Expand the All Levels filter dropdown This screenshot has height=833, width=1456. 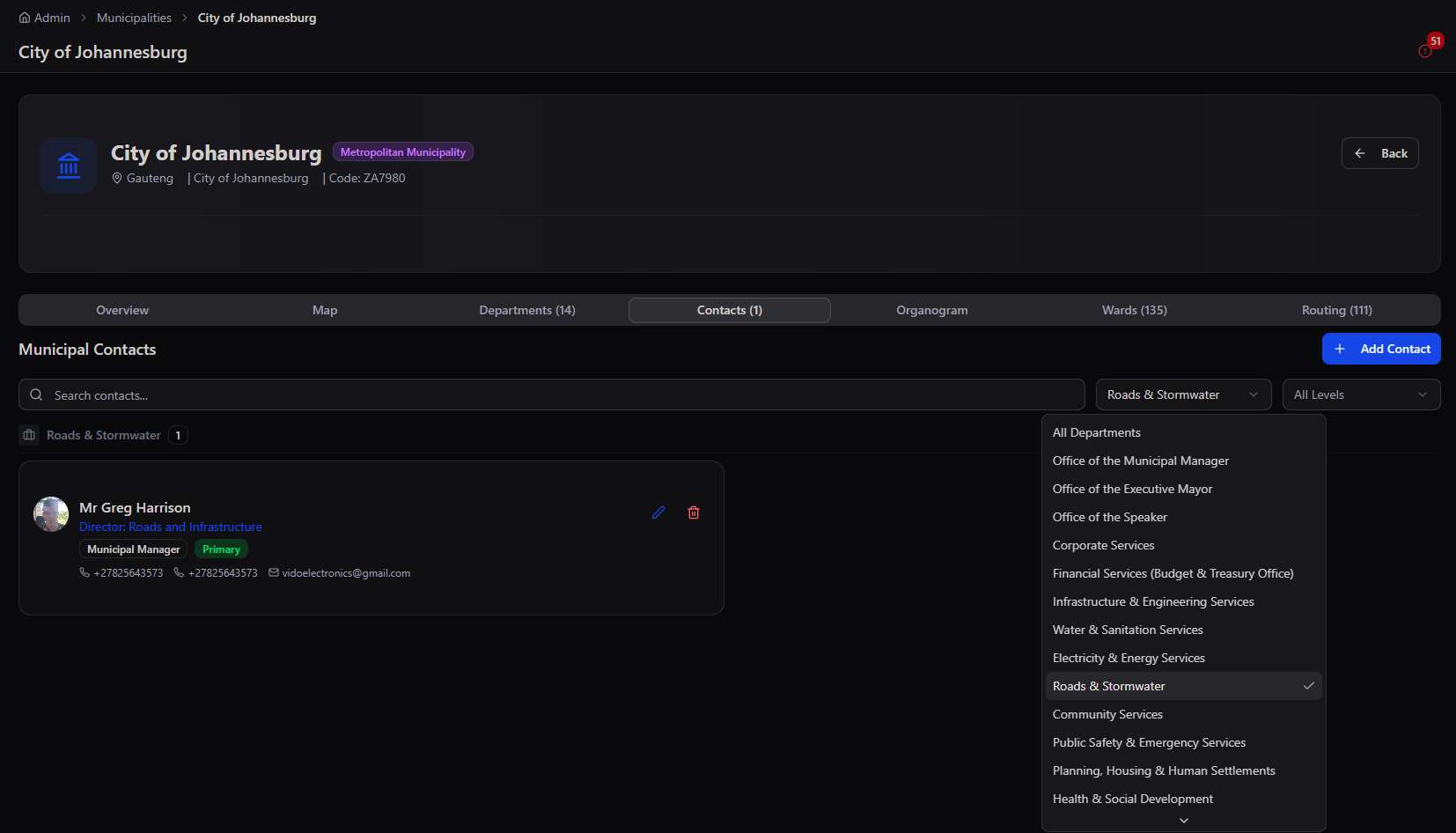(x=1361, y=394)
